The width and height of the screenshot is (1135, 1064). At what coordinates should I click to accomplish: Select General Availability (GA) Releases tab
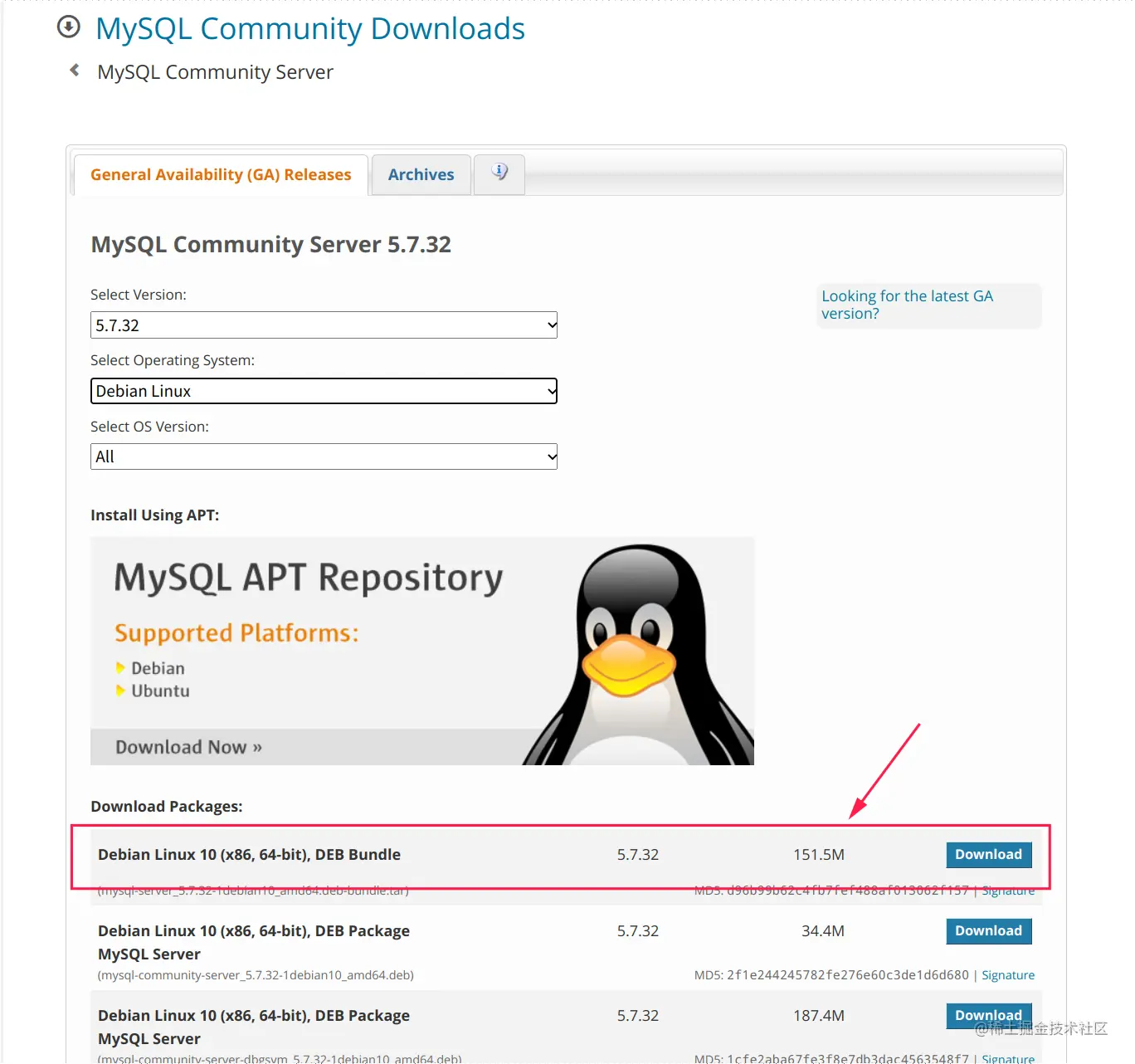pyautogui.click(x=221, y=175)
